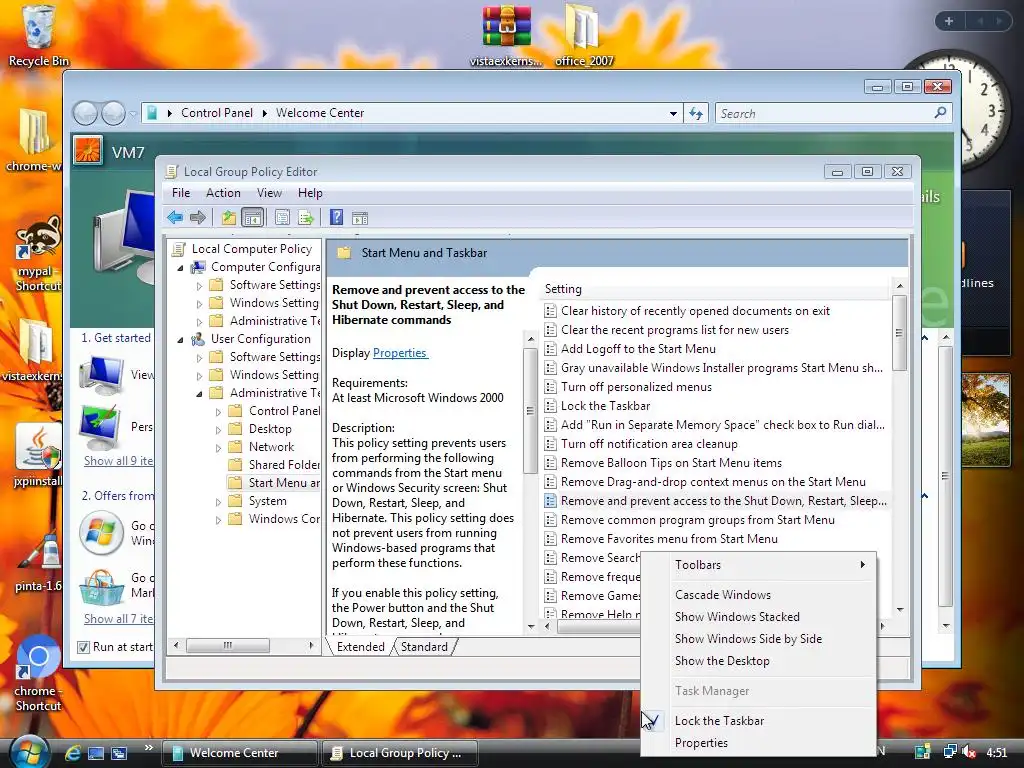Toggle Lock the Taskbar check mark in context menu
Viewport: 1024px width, 768px height.
(653, 720)
